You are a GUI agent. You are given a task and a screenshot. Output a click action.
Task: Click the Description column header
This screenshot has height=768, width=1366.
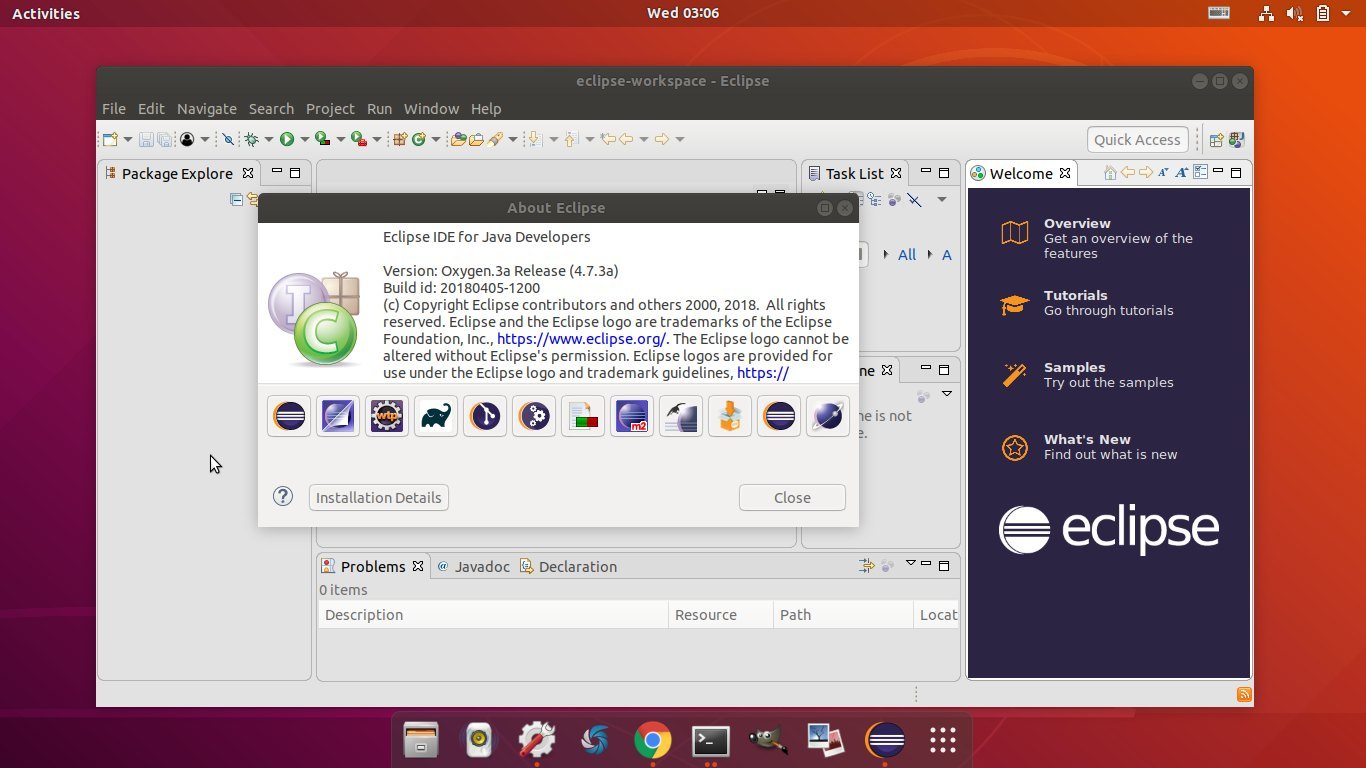(x=493, y=614)
